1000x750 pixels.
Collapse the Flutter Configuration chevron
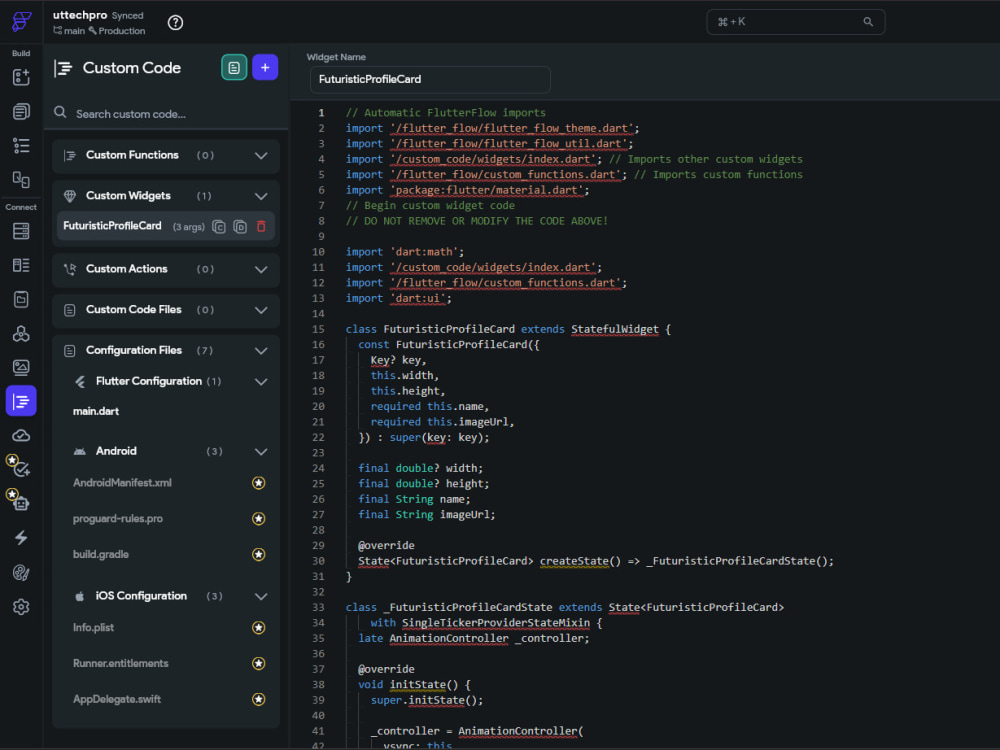261,382
